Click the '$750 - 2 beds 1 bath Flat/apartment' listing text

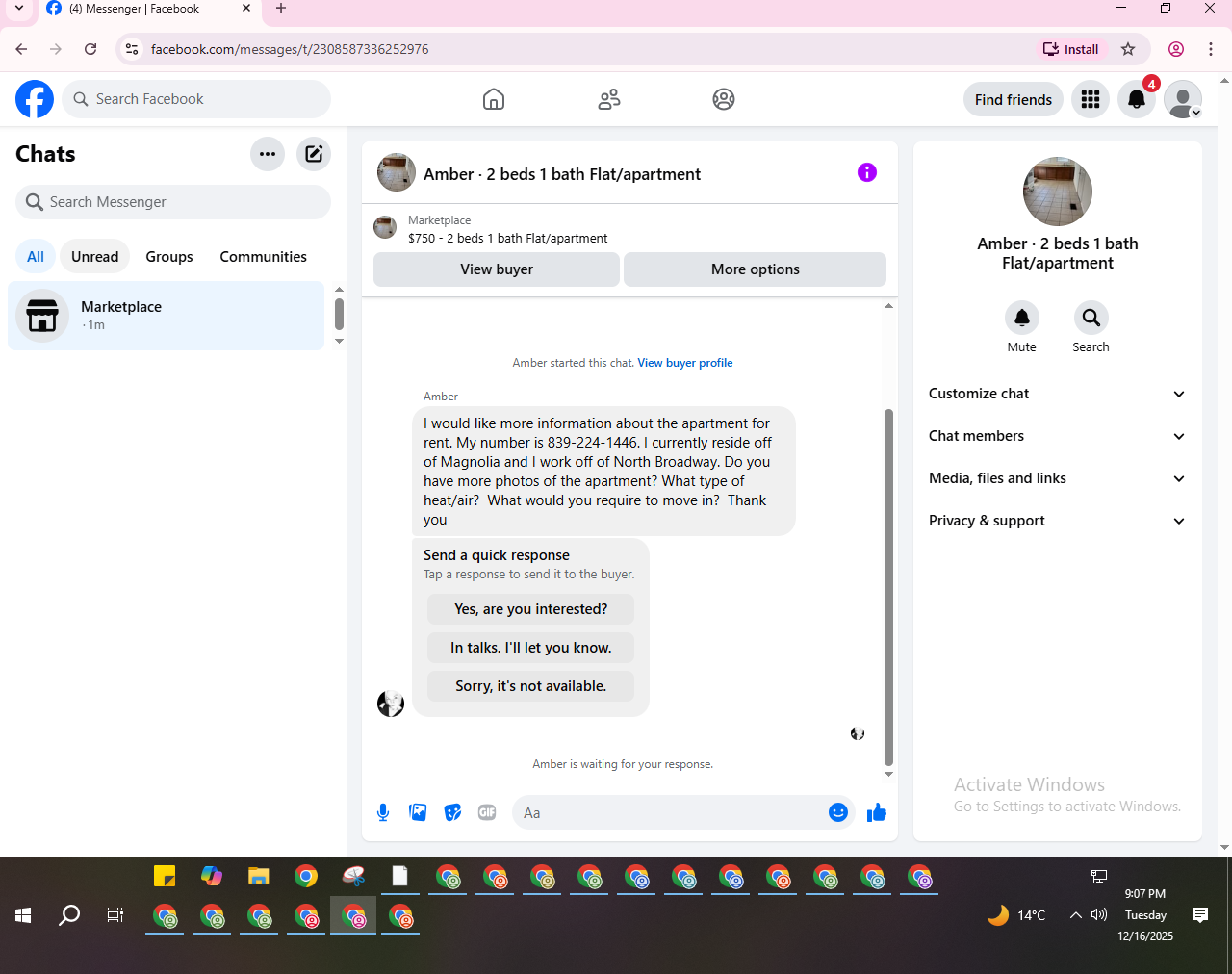[508, 238]
